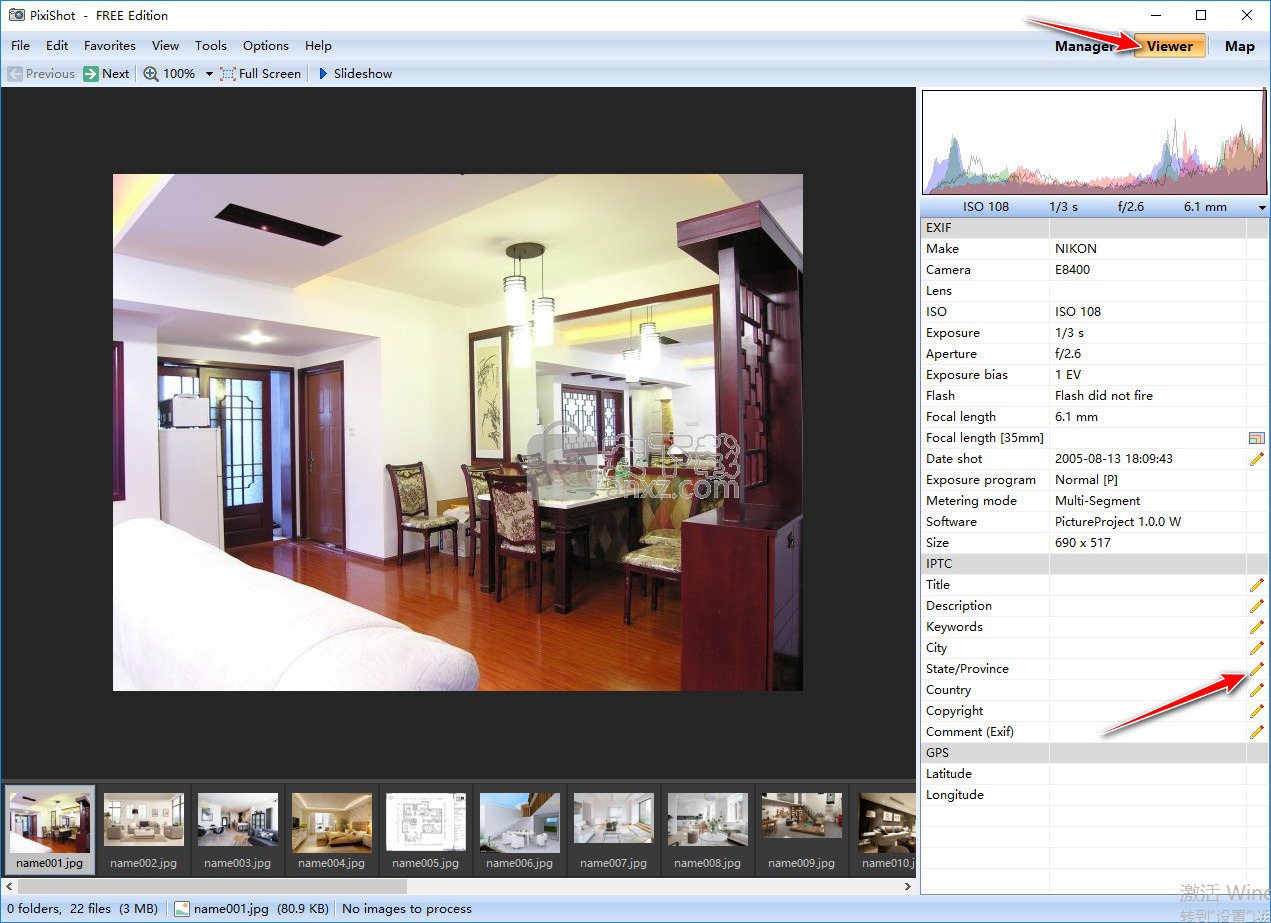Click the green Next arrow icon
The image size is (1271, 923).
[91, 74]
